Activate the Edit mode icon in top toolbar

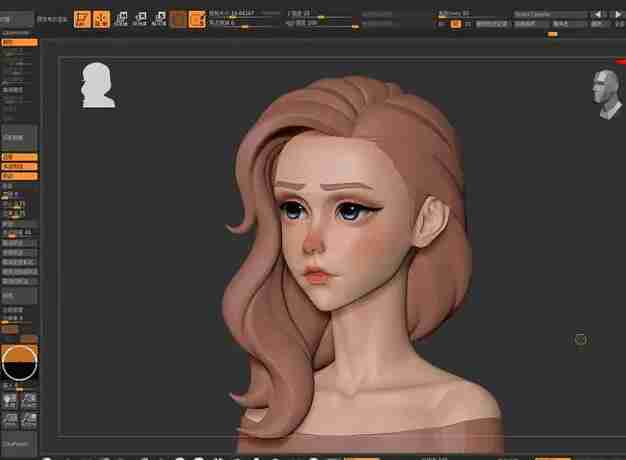(81, 17)
